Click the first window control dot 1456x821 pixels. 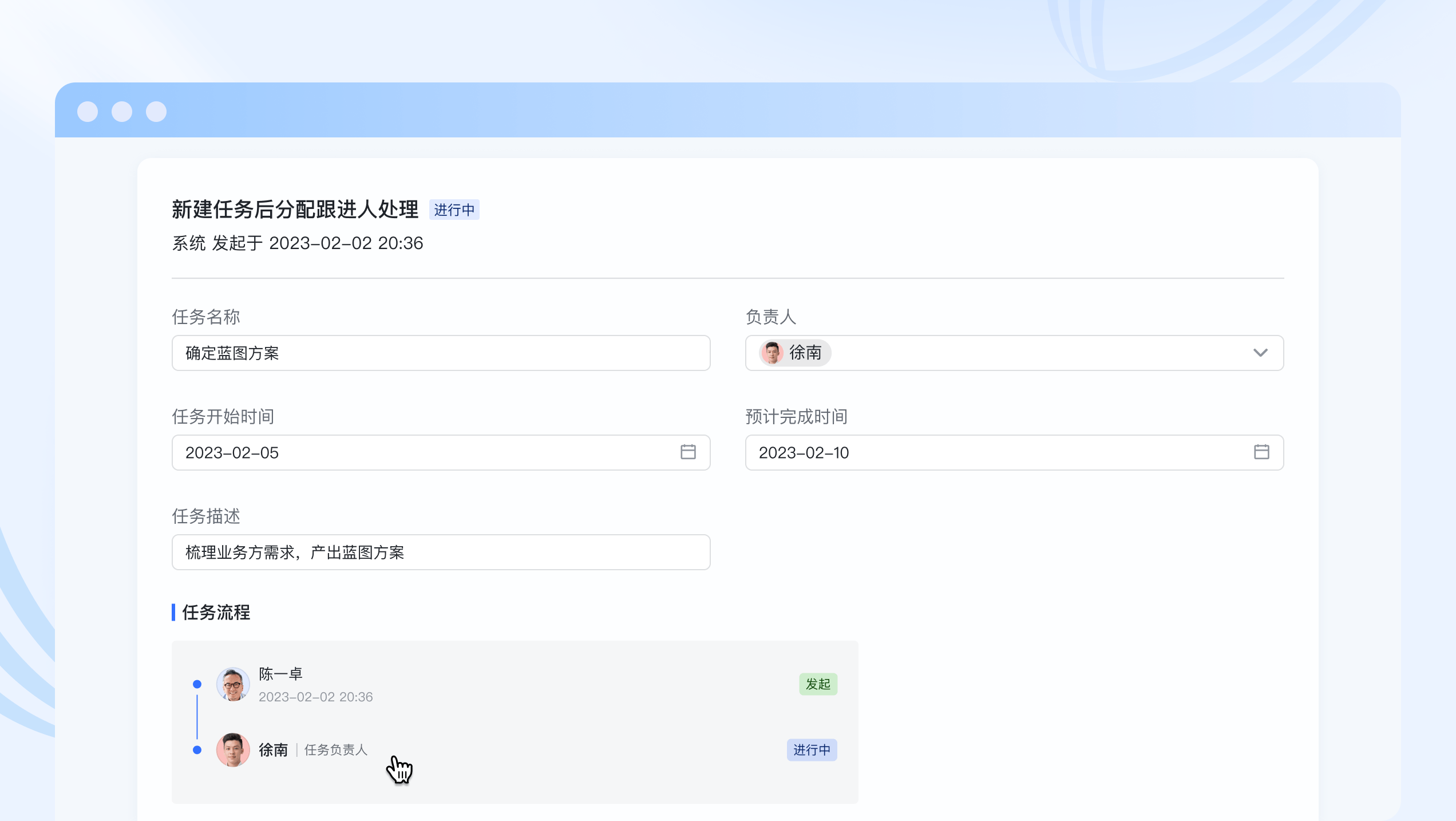pyautogui.click(x=88, y=111)
